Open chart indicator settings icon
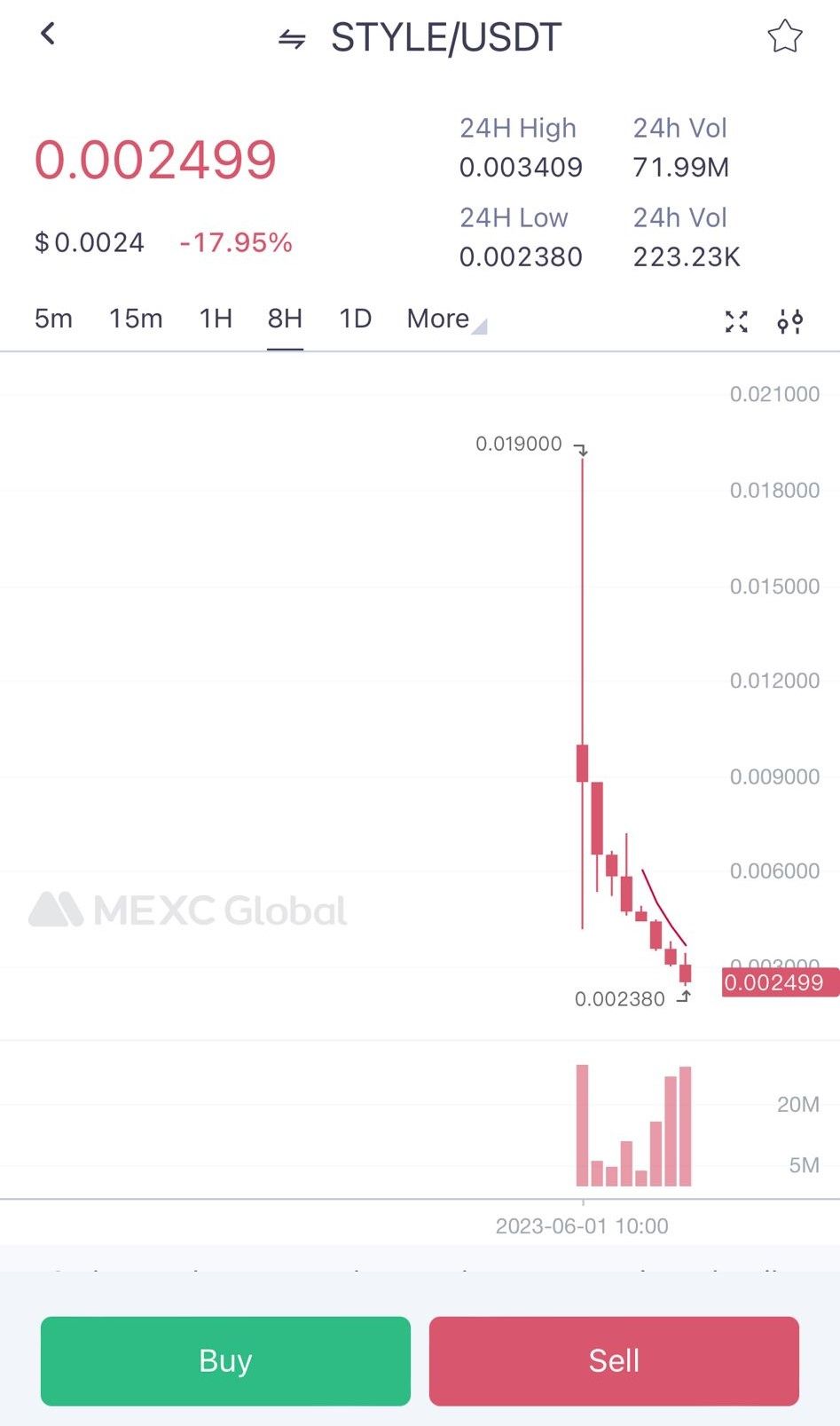The width and height of the screenshot is (840, 1426). (789, 321)
